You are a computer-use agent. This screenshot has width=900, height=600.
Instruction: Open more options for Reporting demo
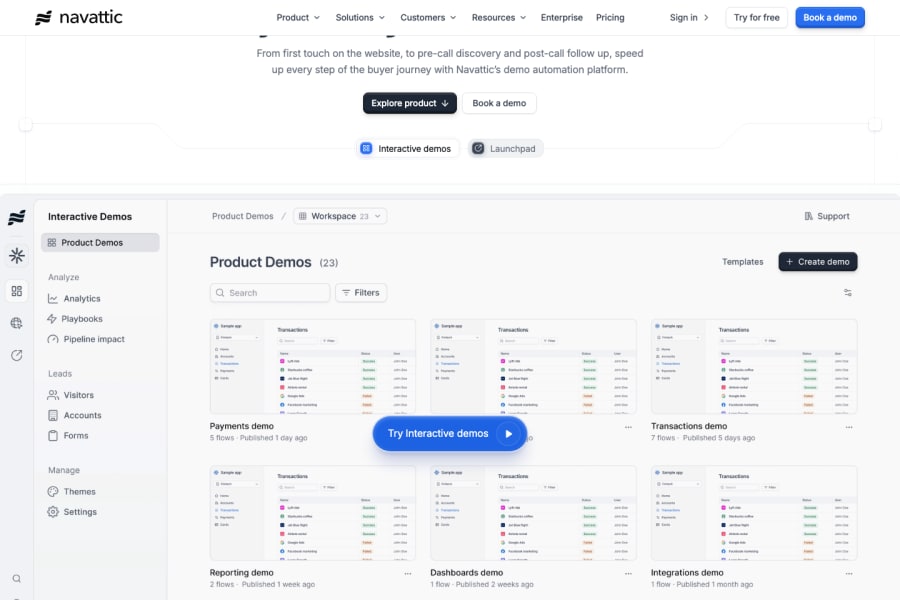408,574
